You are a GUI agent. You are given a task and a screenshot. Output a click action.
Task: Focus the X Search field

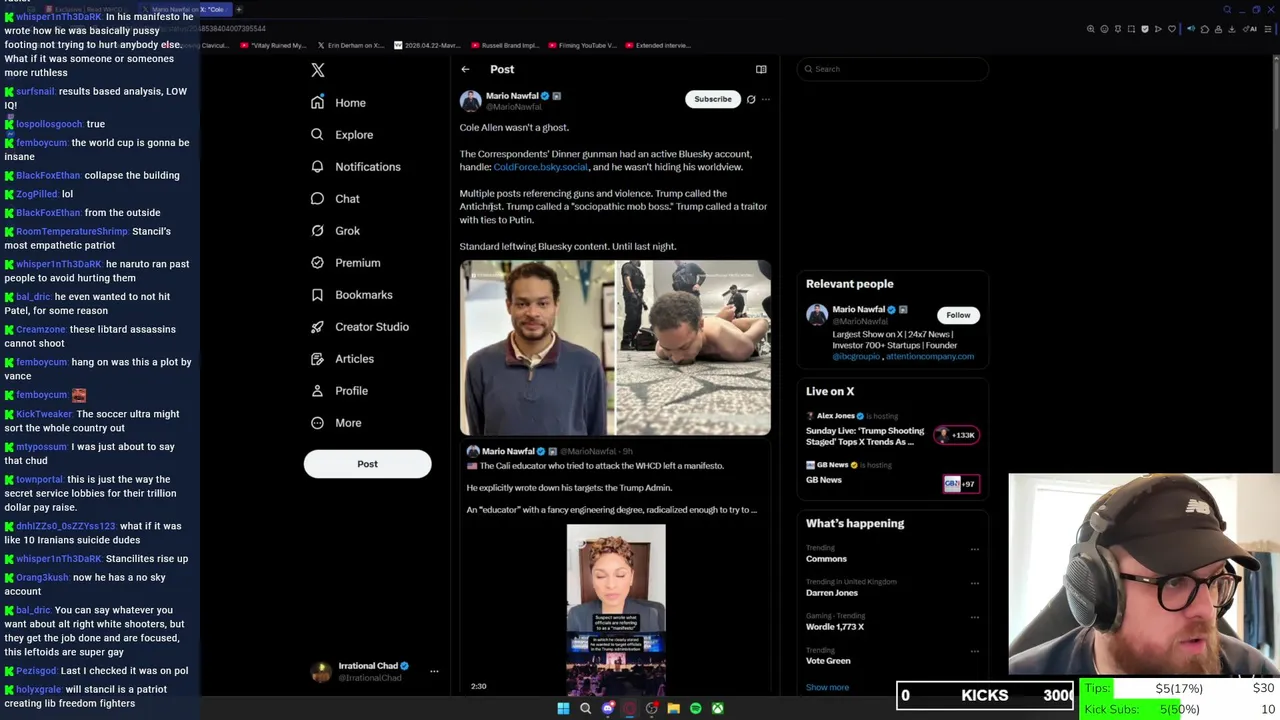[893, 69]
